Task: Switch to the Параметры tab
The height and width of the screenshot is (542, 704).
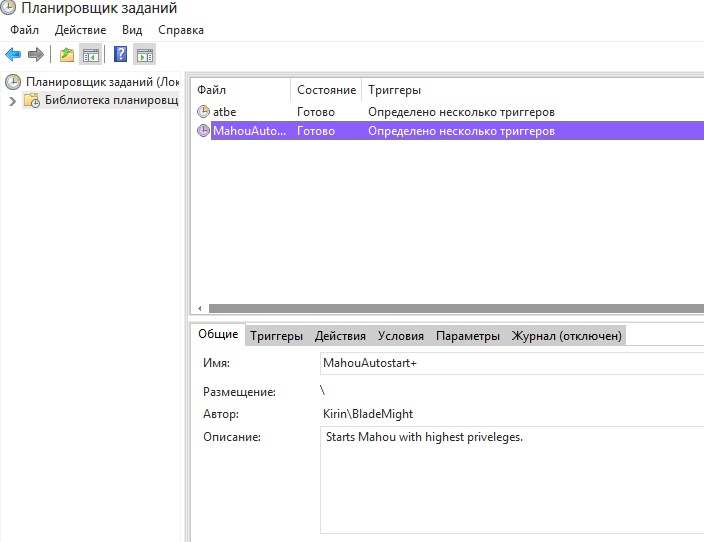Action: [467, 336]
